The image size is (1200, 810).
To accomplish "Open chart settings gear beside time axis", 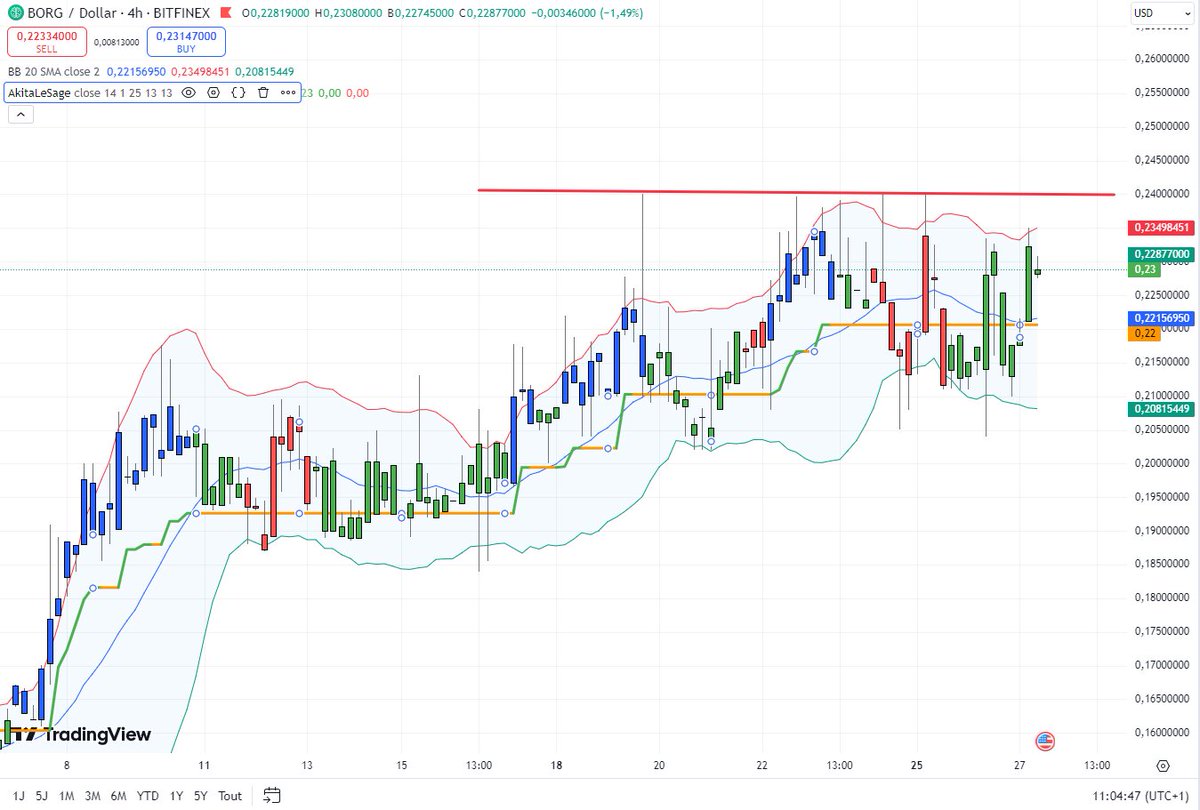I will pyautogui.click(x=1162, y=766).
